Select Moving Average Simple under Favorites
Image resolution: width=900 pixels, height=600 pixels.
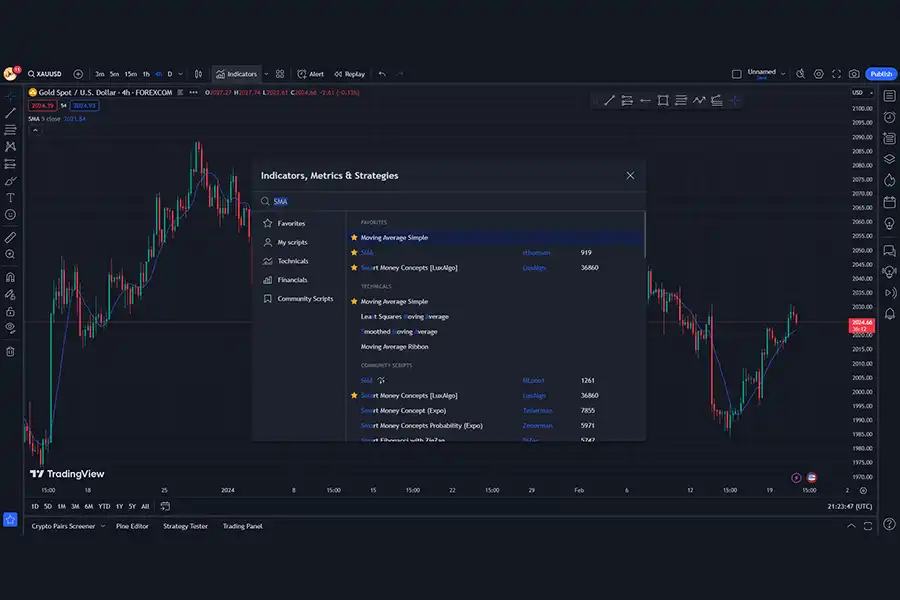coord(495,238)
